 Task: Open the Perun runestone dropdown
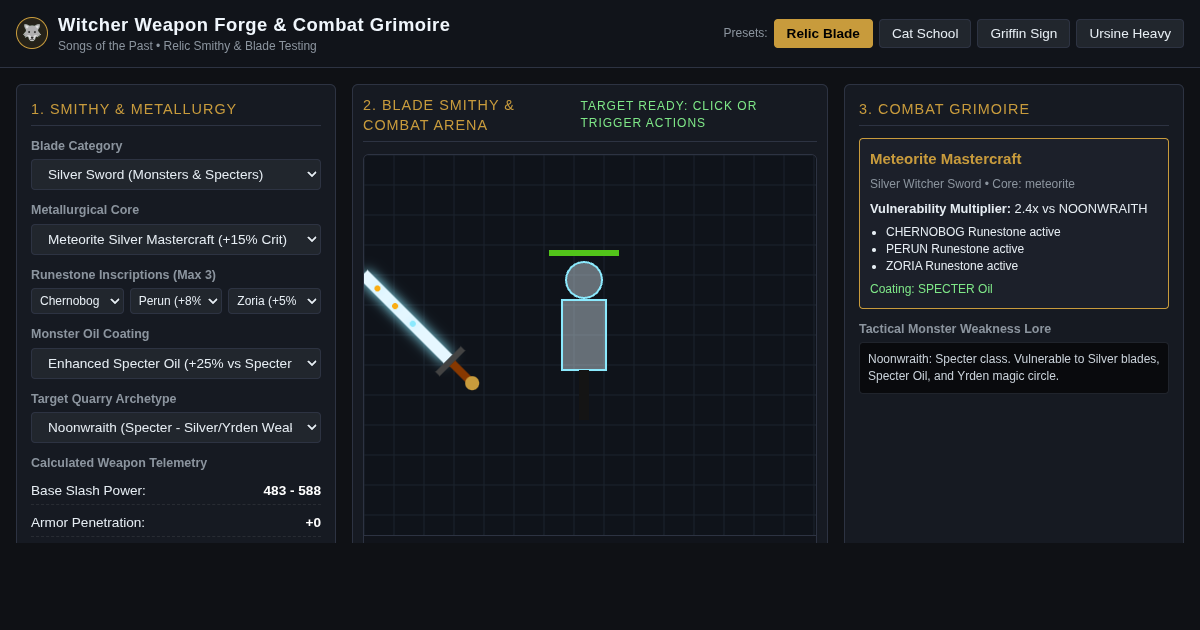176,301
